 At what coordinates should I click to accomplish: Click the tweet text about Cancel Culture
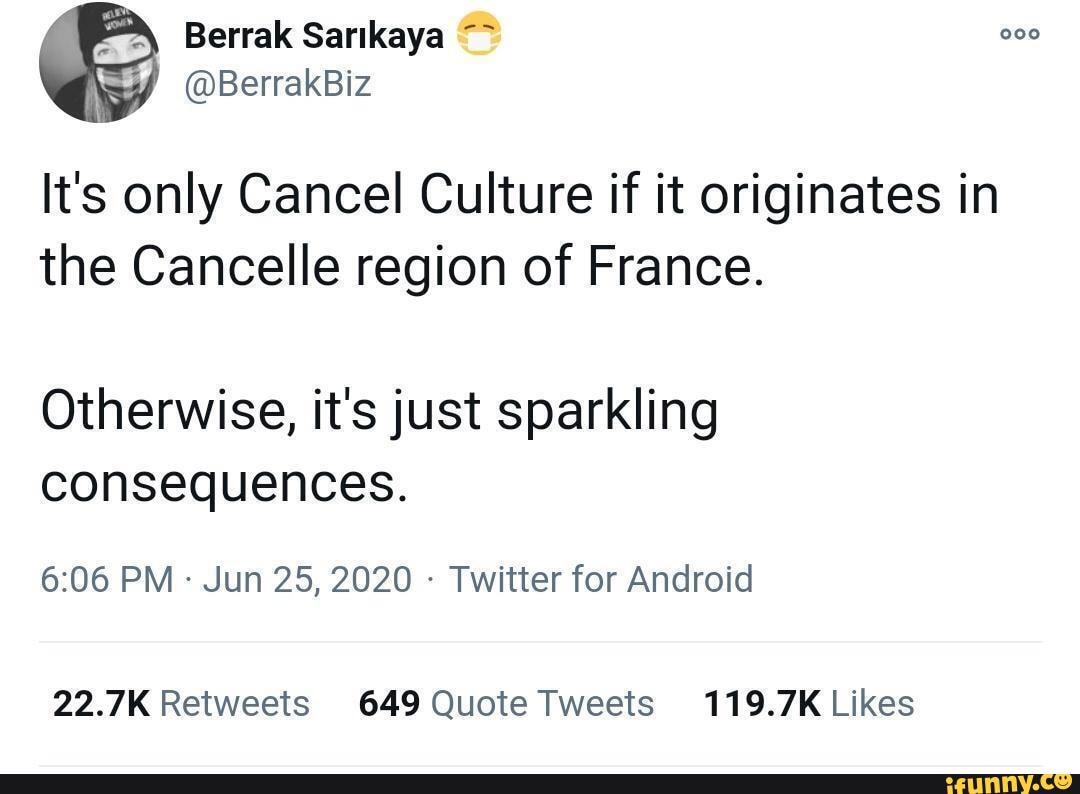[520, 230]
